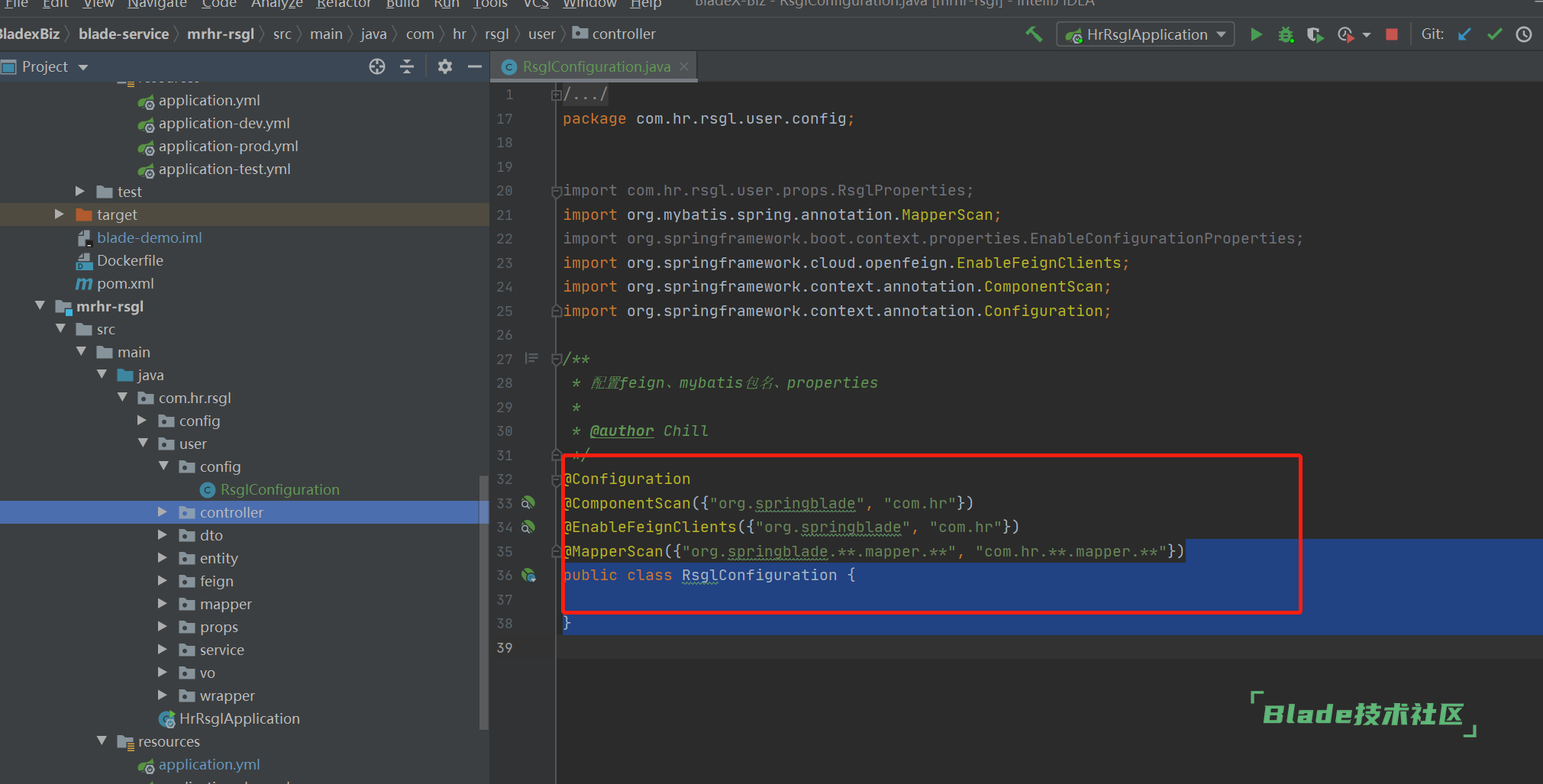Collapse all in Project panel
Image resolution: width=1543 pixels, height=784 pixels.
[407, 66]
